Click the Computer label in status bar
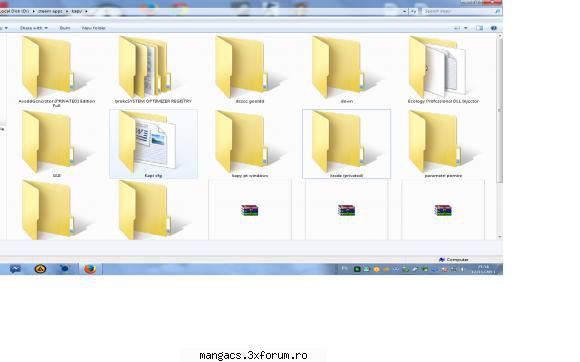 (x=458, y=260)
